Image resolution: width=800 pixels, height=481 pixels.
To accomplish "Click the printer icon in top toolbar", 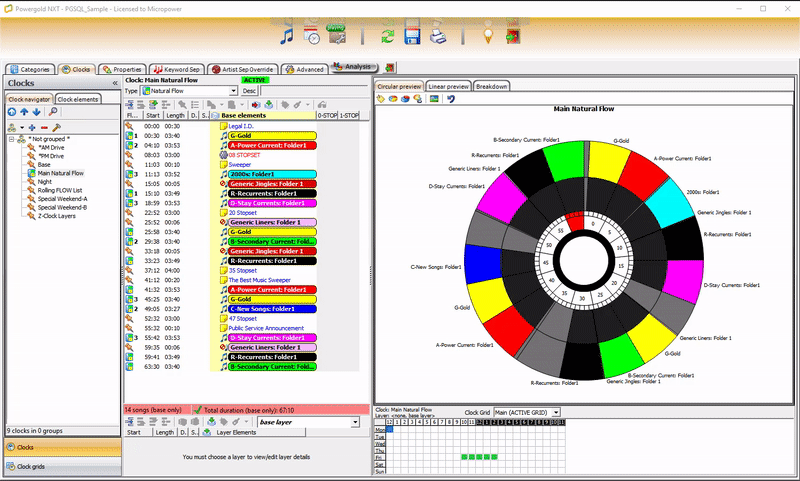I will click(x=438, y=36).
